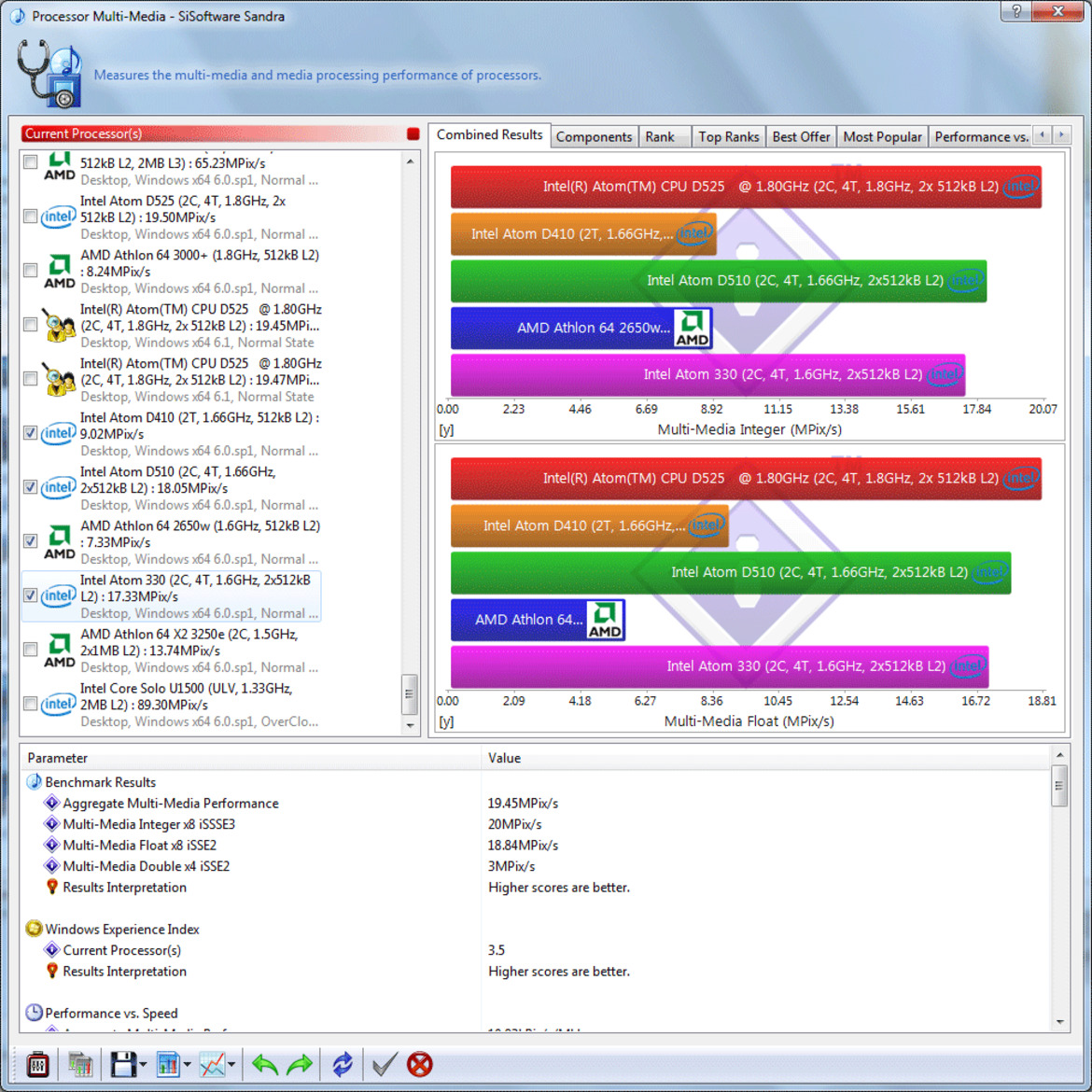
Task: Confirm with the grey checkmark icon
Action: (385, 1064)
